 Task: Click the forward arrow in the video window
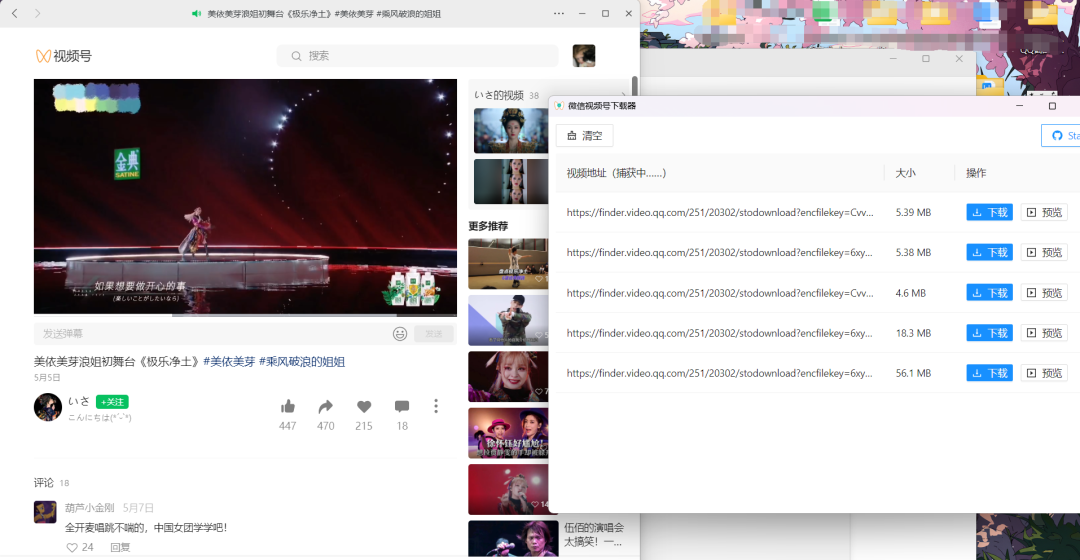click(x=37, y=13)
